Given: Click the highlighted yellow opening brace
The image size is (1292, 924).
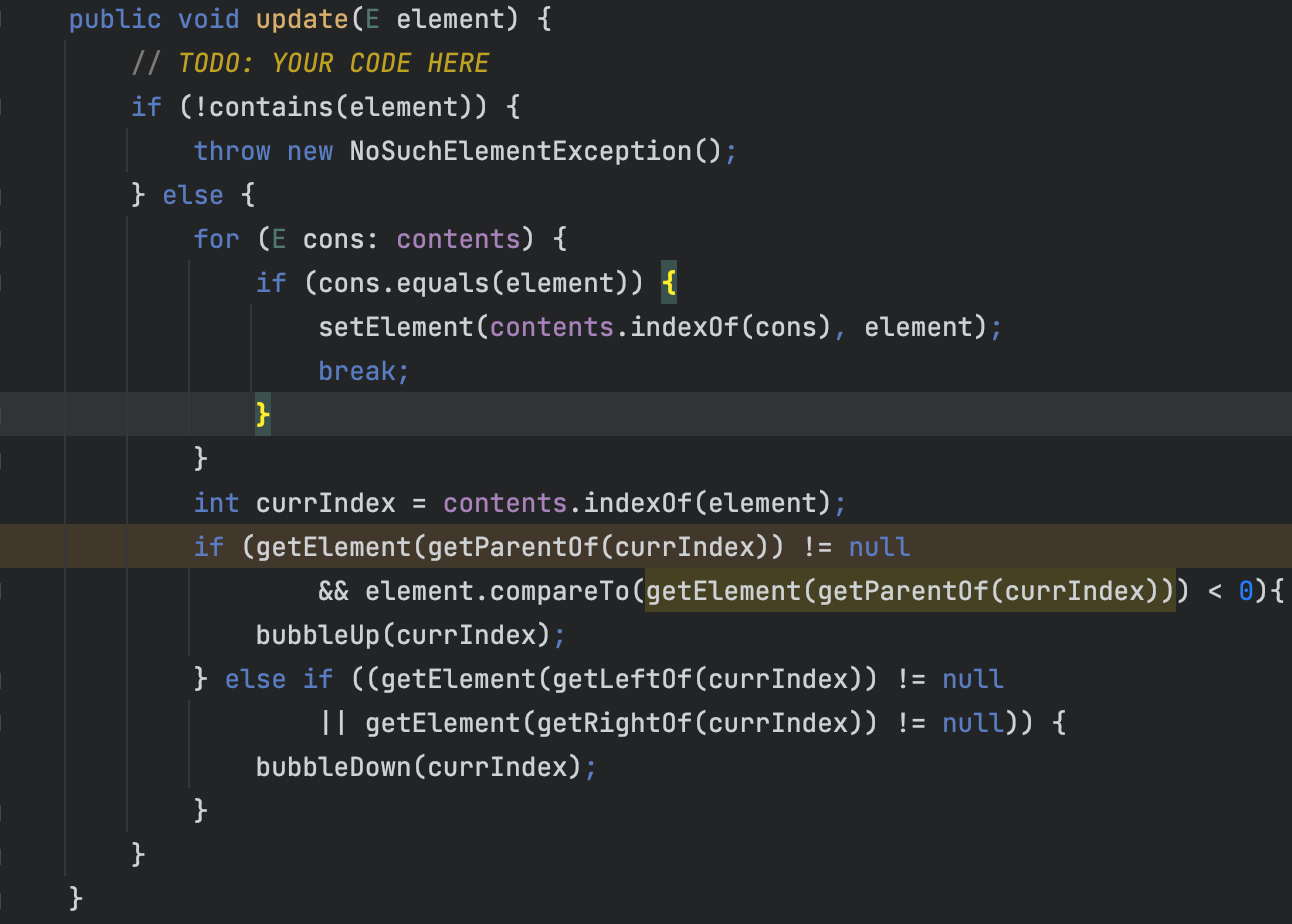Looking at the screenshot, I should click(669, 283).
